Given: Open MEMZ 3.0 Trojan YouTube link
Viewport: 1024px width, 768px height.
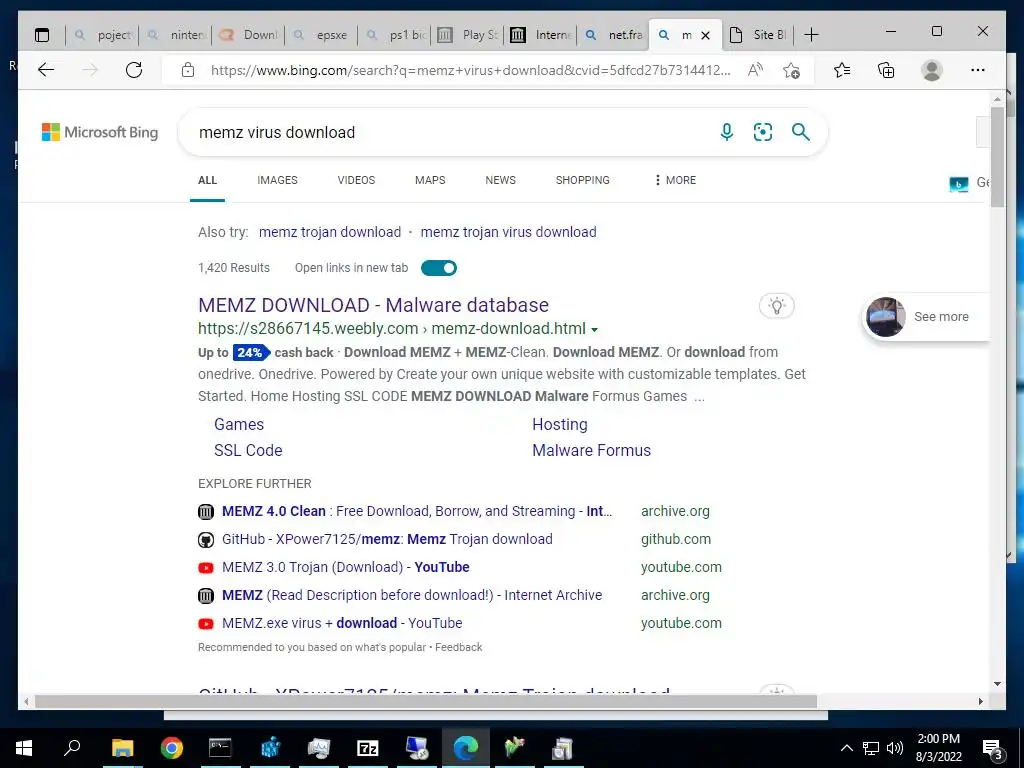Looking at the screenshot, I should click(345, 568).
